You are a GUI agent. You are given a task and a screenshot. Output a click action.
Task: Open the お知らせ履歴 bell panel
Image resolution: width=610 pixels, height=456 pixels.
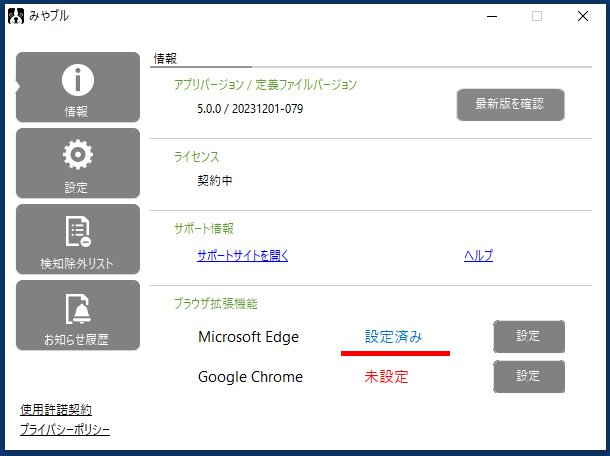pyautogui.click(x=78, y=315)
